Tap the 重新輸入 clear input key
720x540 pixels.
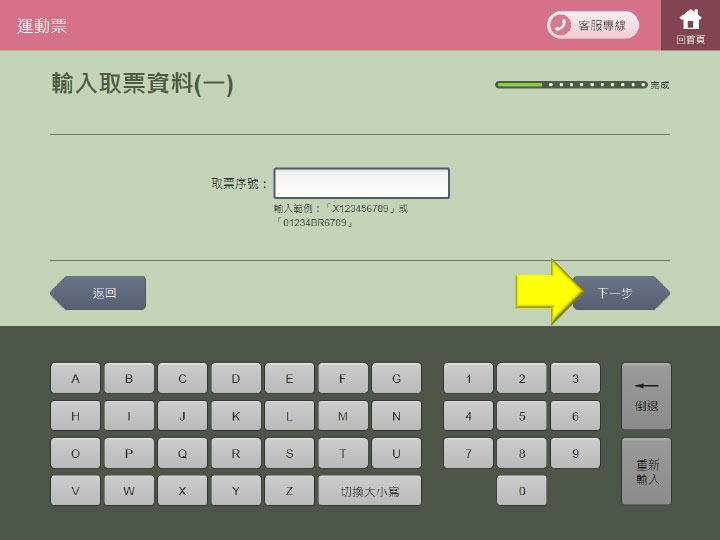pos(647,471)
